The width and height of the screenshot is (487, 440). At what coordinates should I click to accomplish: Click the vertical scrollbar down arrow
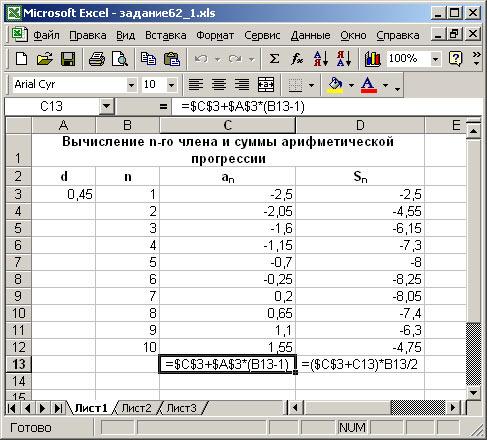(473, 392)
